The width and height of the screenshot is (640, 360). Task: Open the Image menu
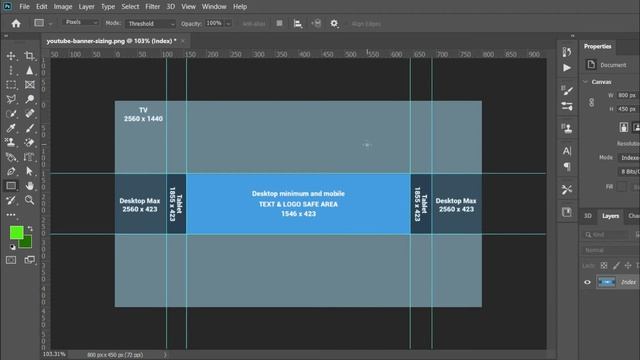point(63,7)
